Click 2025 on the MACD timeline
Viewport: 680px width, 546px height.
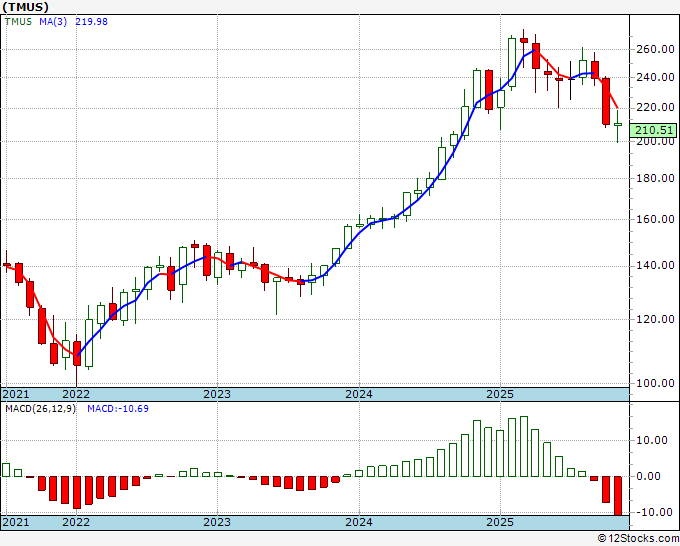tap(500, 522)
